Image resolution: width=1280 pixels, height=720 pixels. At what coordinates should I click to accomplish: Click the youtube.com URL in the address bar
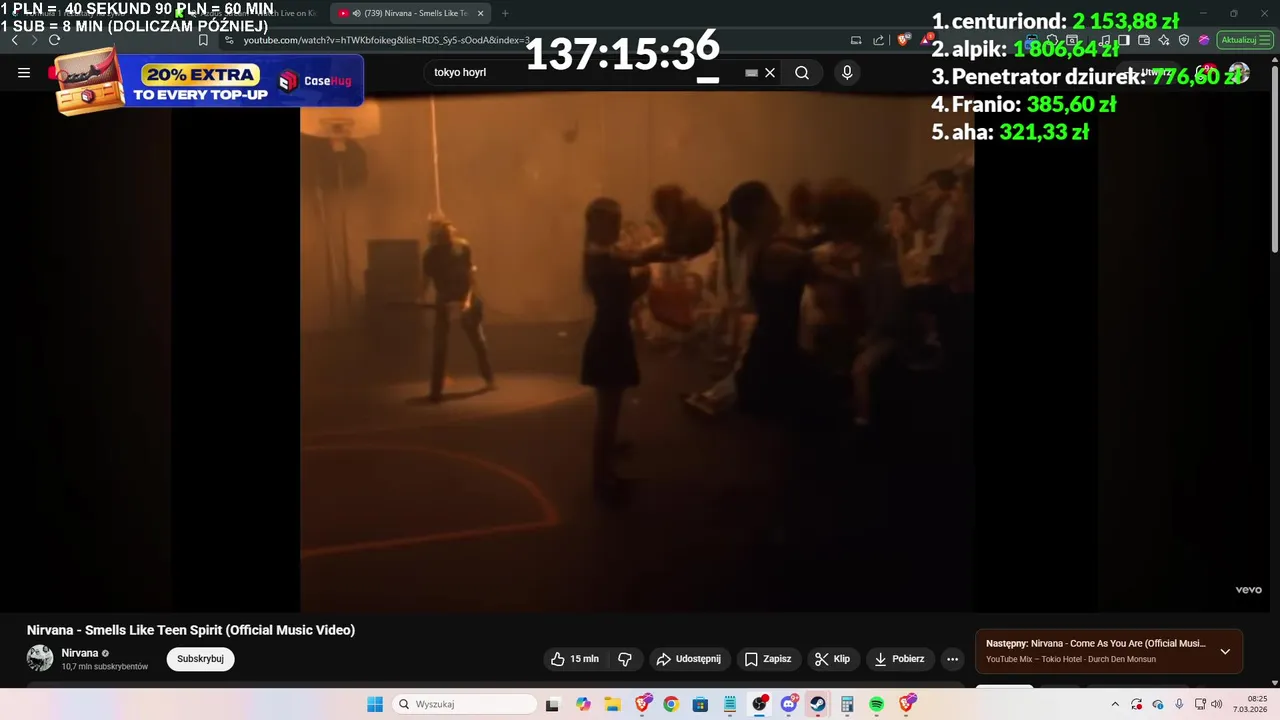(x=385, y=40)
